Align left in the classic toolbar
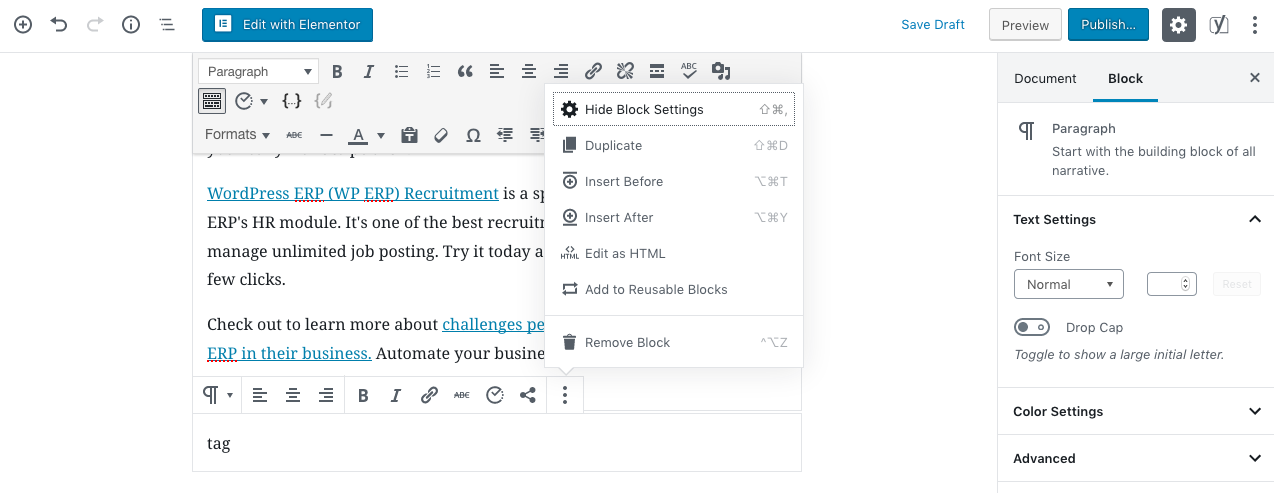 click(x=497, y=71)
